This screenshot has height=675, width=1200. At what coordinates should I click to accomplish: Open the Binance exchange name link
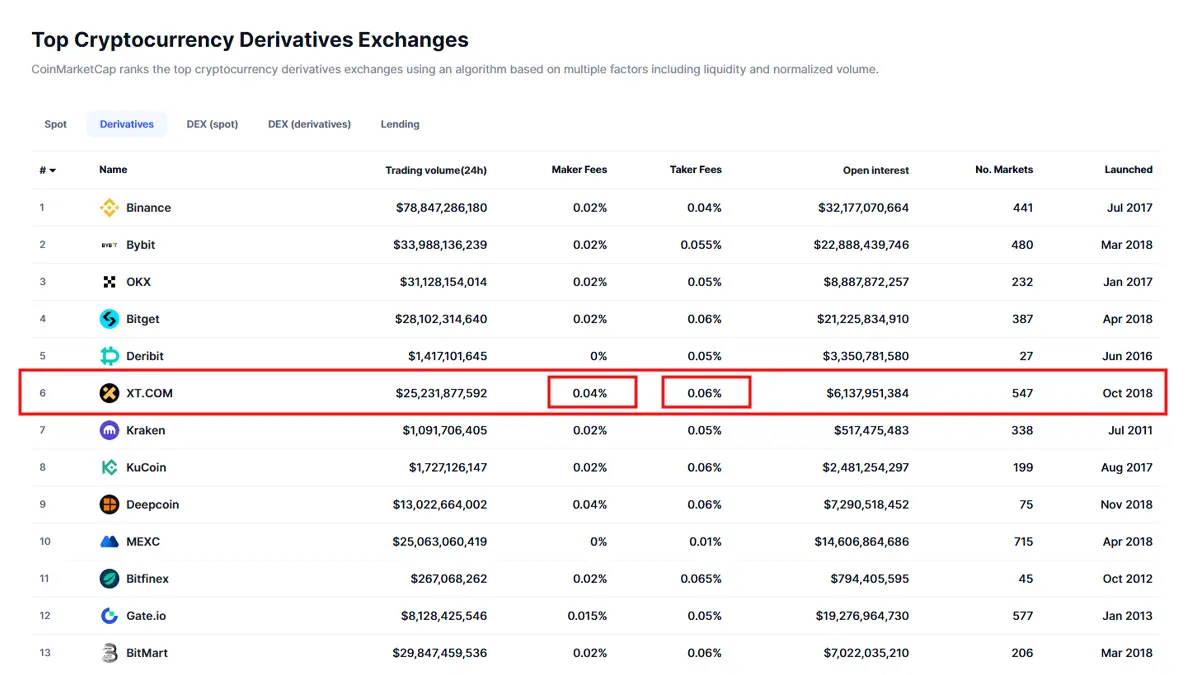(149, 208)
